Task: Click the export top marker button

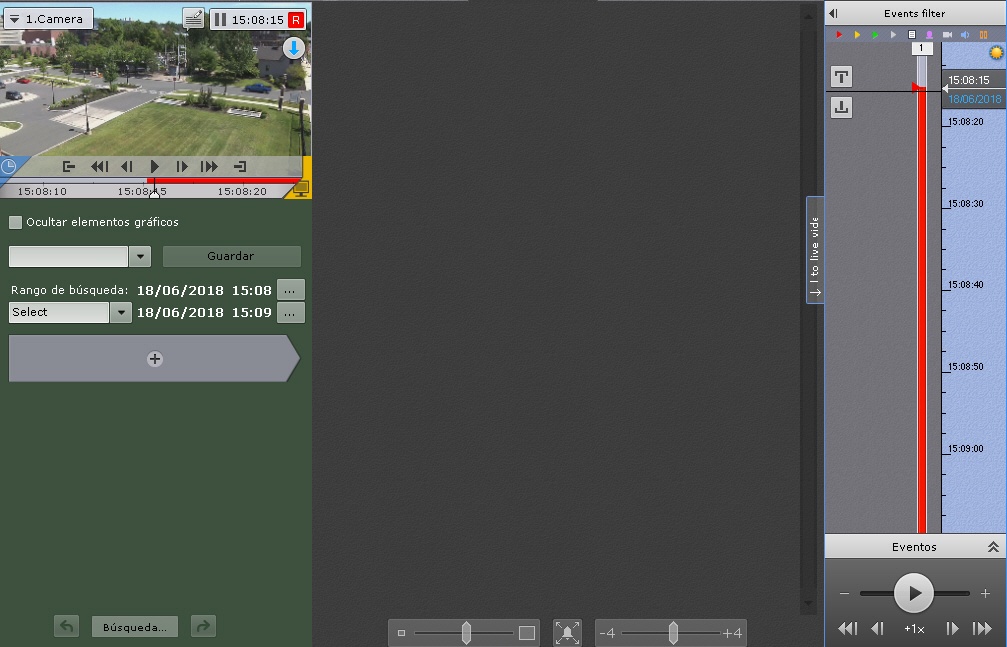Action: 842,77
